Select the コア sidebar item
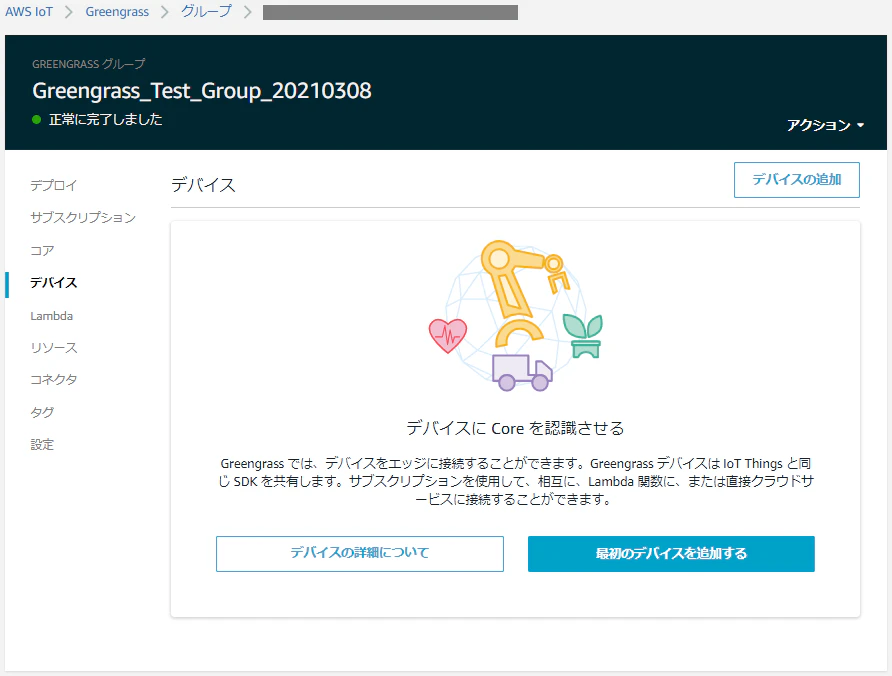 [x=42, y=250]
